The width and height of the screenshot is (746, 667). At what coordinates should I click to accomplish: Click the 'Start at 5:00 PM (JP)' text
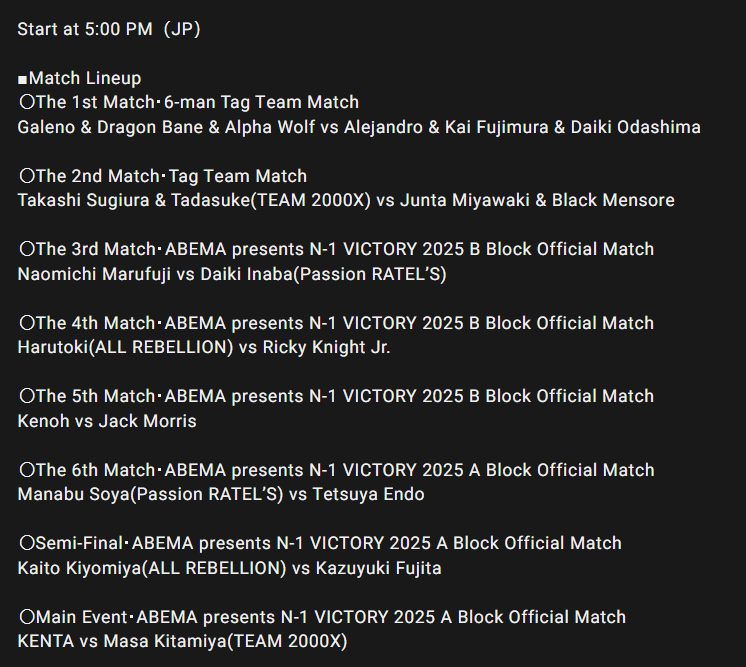[x=109, y=29]
